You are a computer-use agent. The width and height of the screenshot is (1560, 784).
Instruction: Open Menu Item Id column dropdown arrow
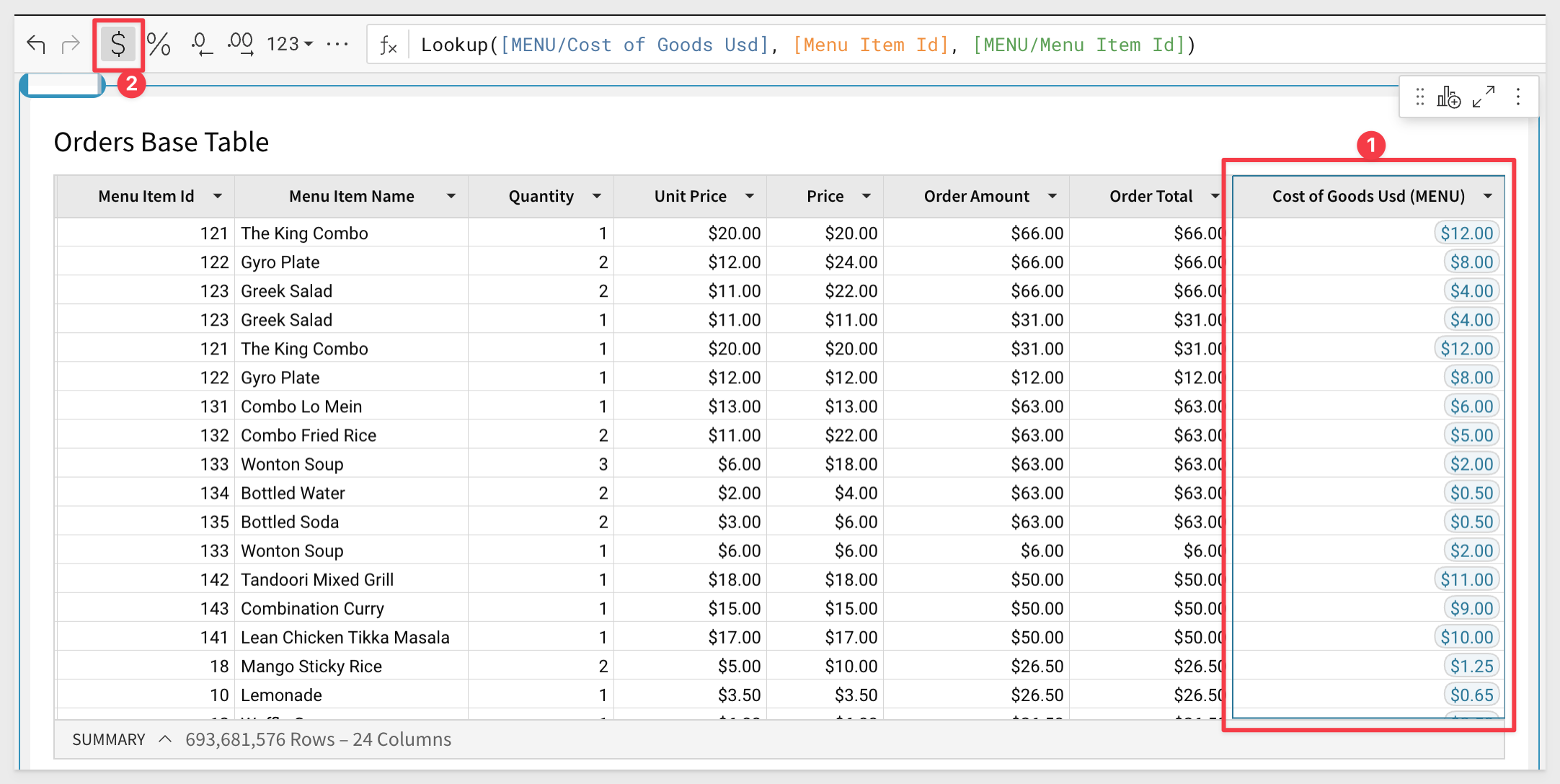click(217, 196)
